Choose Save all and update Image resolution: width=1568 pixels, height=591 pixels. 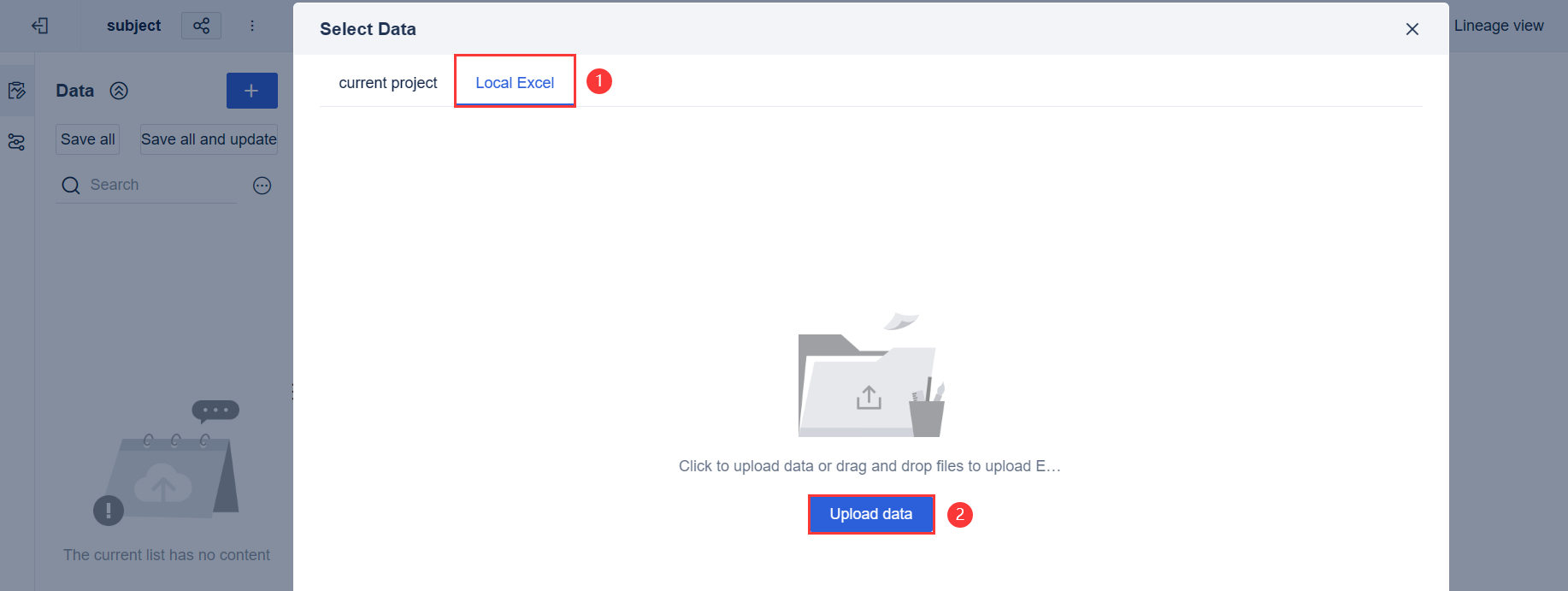click(209, 139)
